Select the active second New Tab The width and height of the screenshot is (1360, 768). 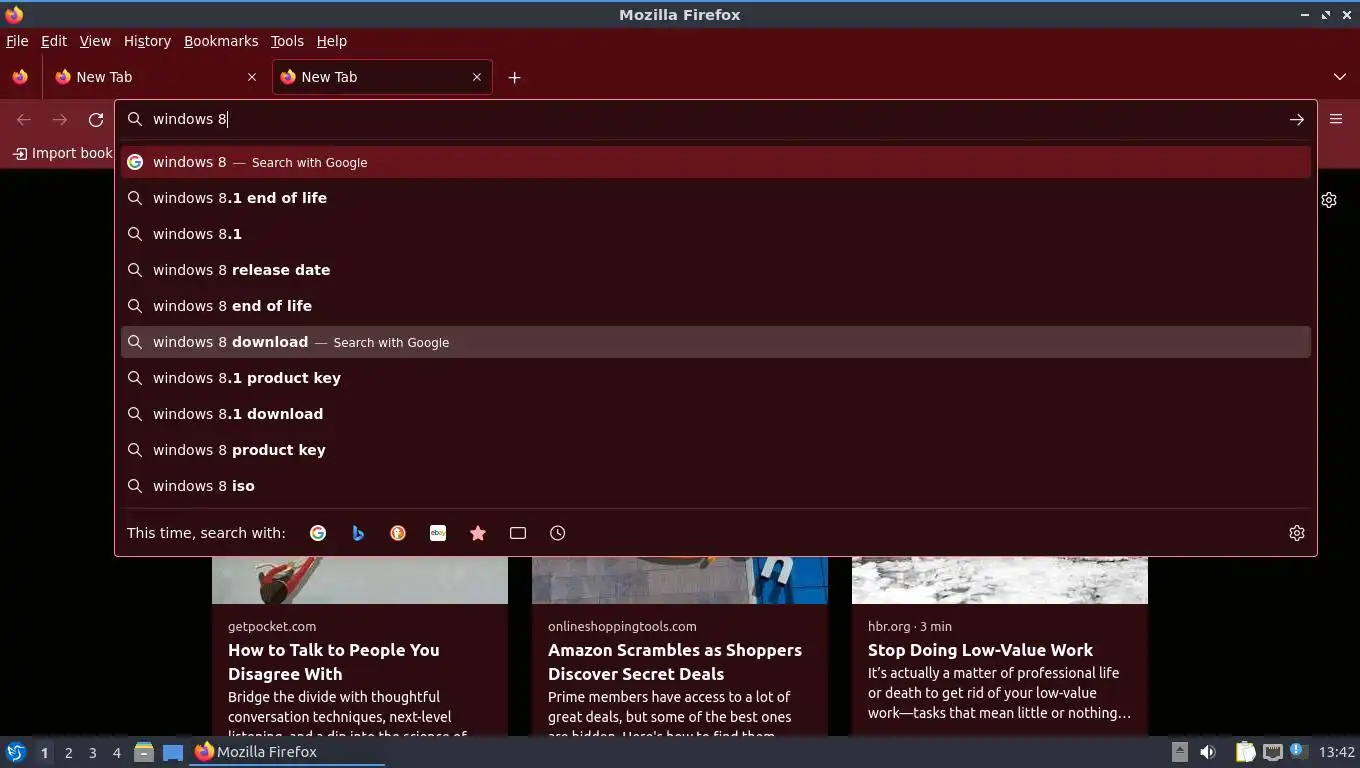[x=382, y=77]
